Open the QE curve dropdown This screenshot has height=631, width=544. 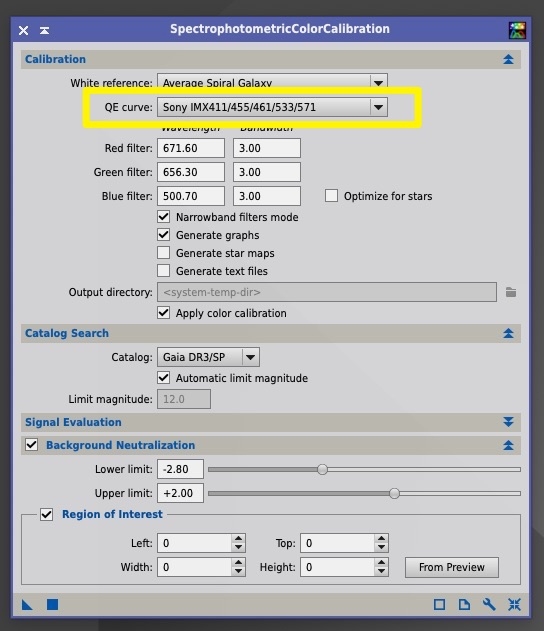pos(272,107)
